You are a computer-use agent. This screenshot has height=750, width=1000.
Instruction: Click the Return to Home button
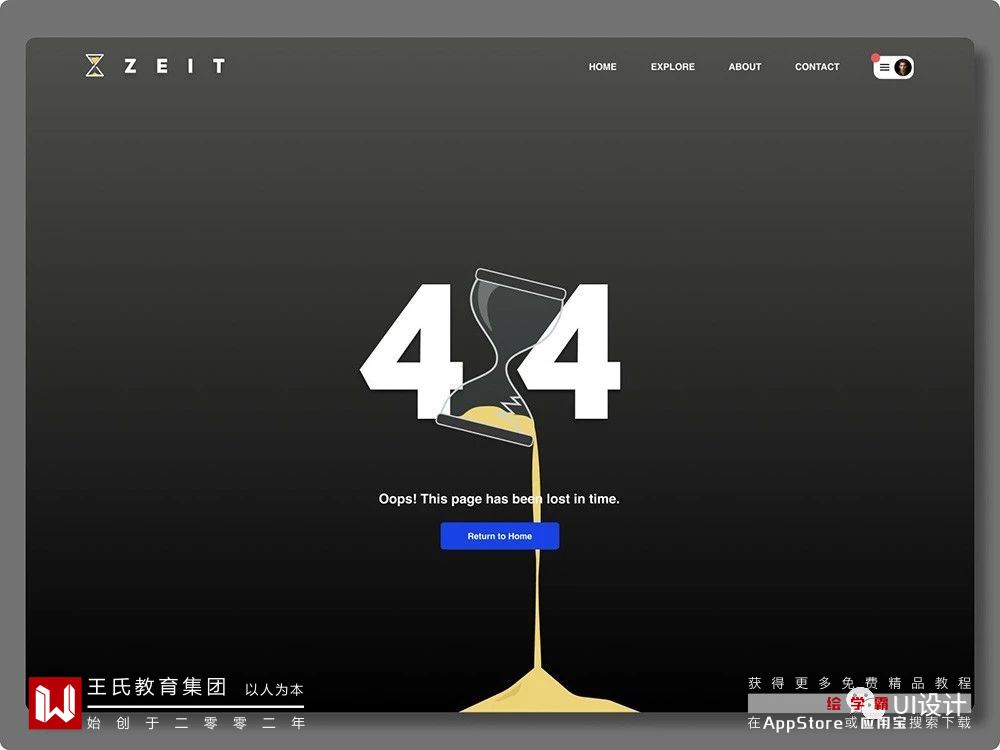500,536
